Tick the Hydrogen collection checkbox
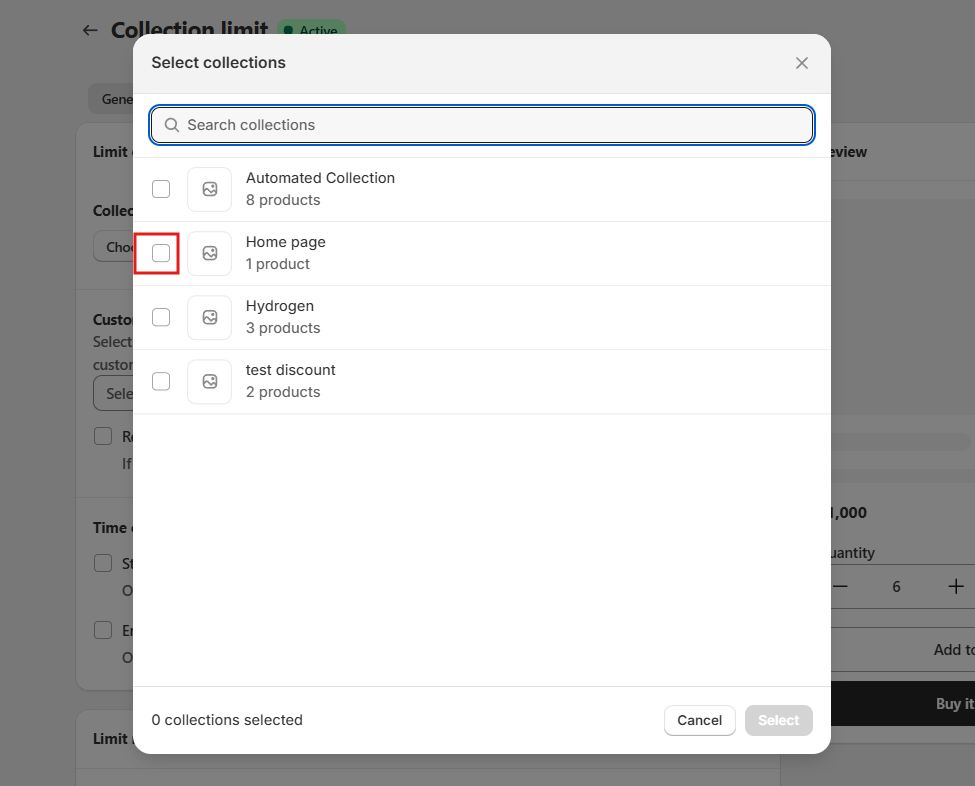 pyautogui.click(x=161, y=317)
